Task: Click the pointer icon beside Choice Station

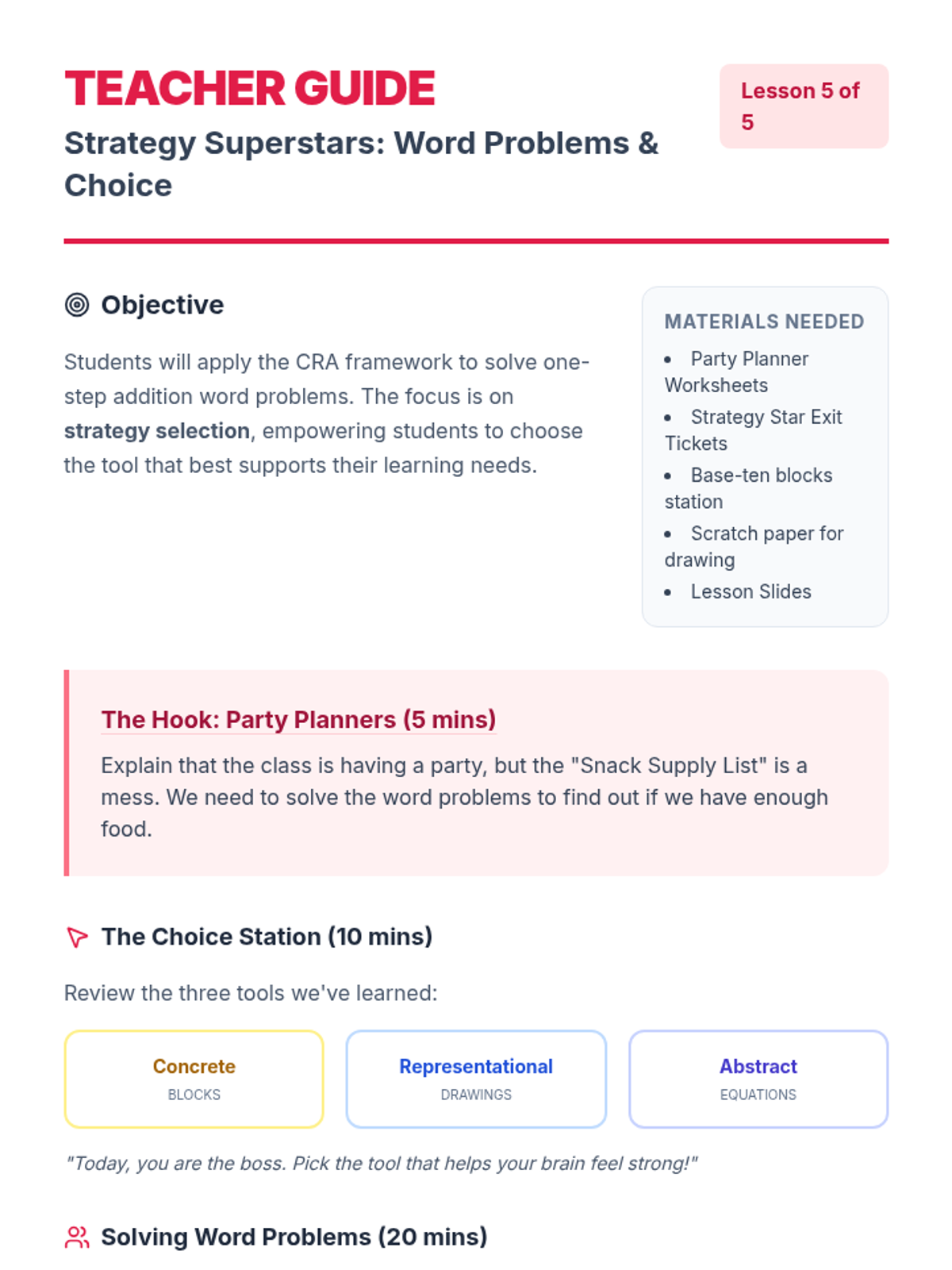Action: [77, 937]
